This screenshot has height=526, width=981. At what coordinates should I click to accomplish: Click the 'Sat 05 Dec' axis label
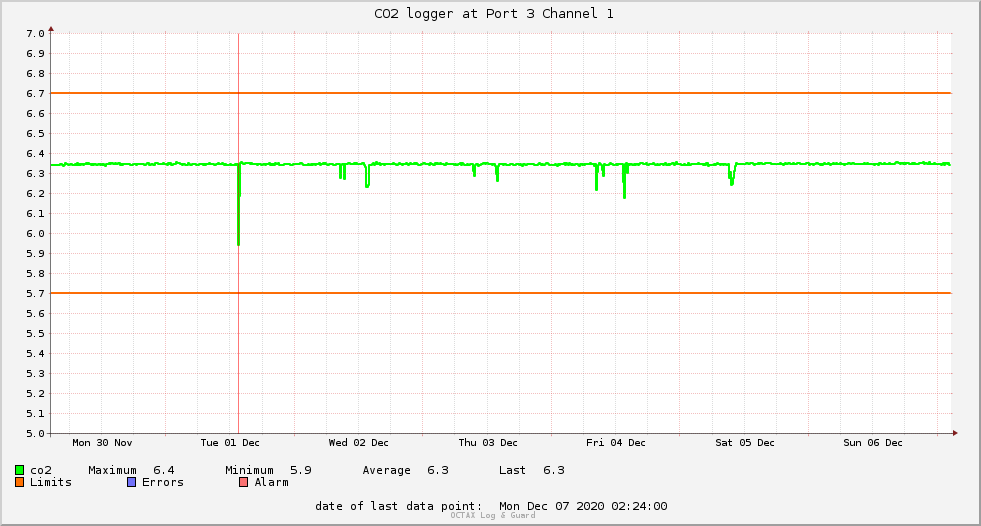pos(745,443)
